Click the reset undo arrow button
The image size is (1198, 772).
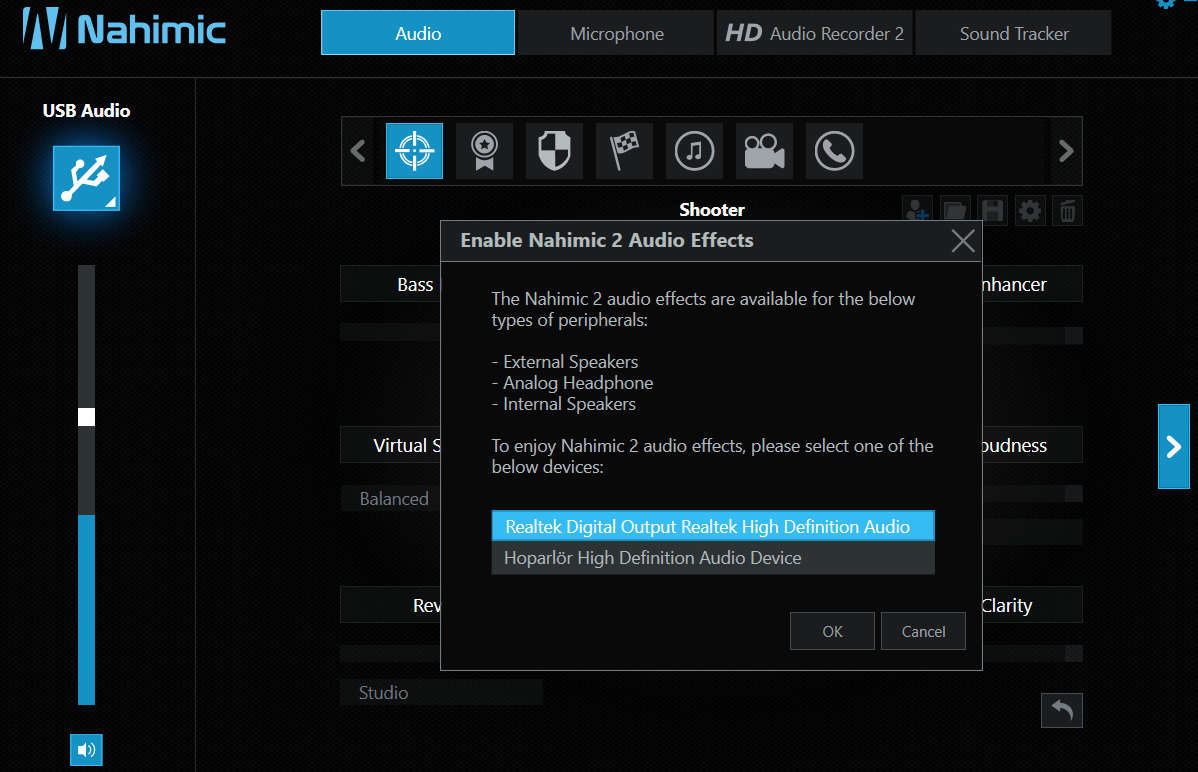pyautogui.click(x=1062, y=710)
